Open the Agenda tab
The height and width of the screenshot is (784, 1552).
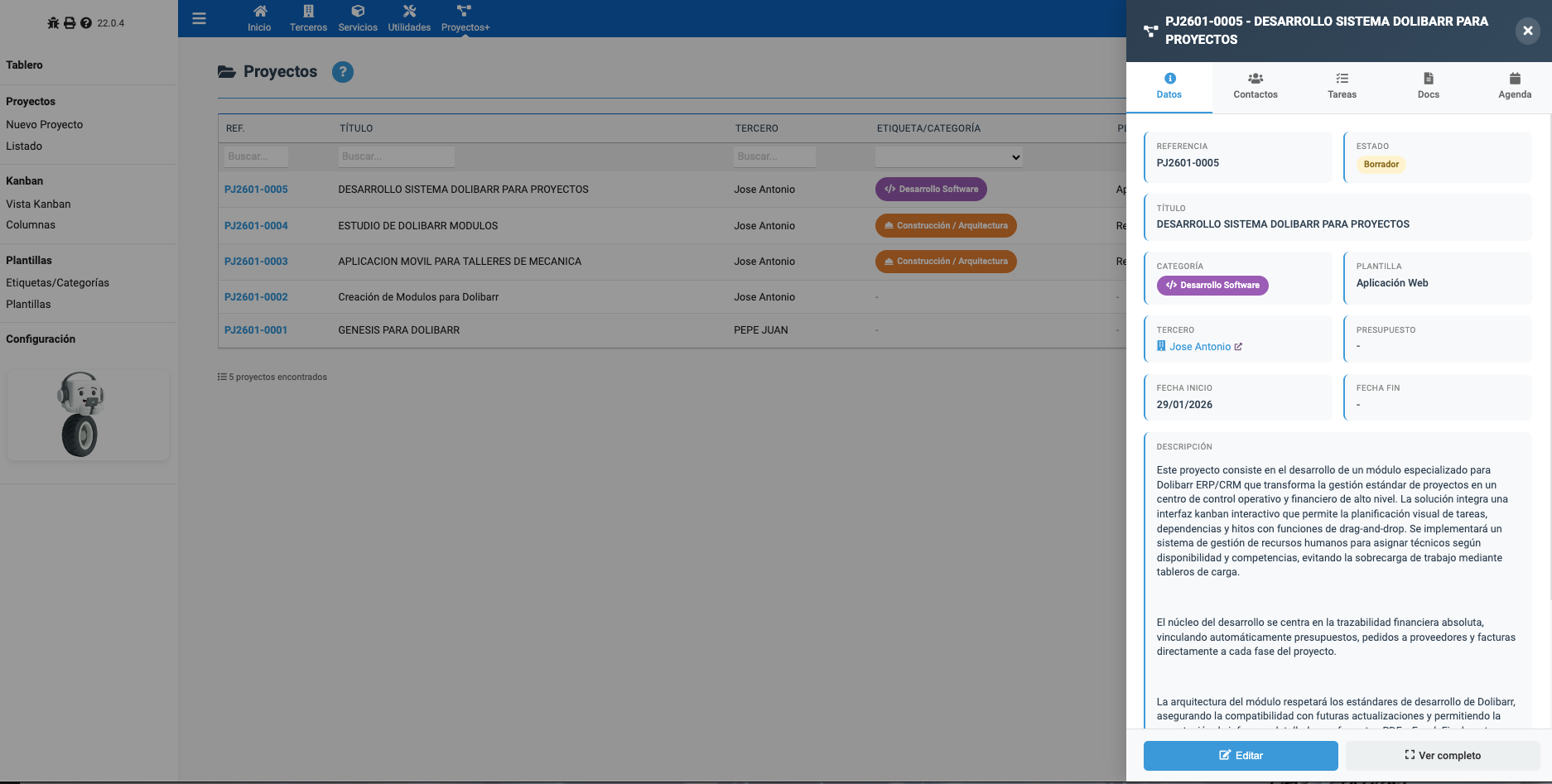pos(1514,86)
